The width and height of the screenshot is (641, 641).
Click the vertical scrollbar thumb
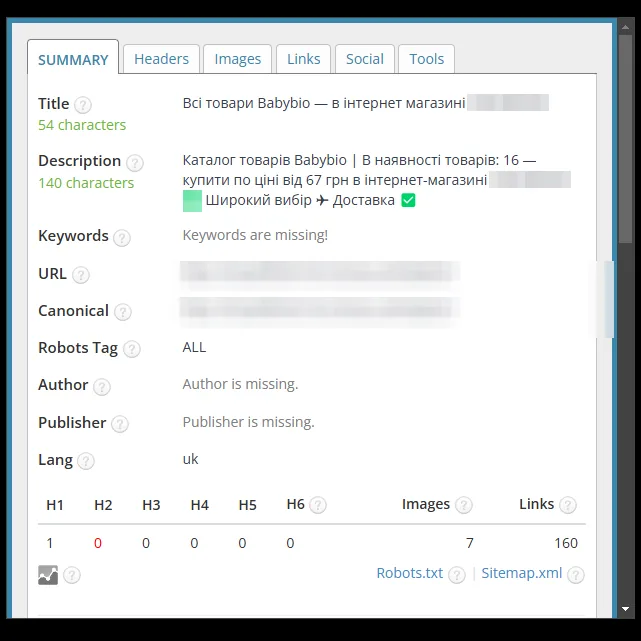pyautogui.click(x=625, y=139)
